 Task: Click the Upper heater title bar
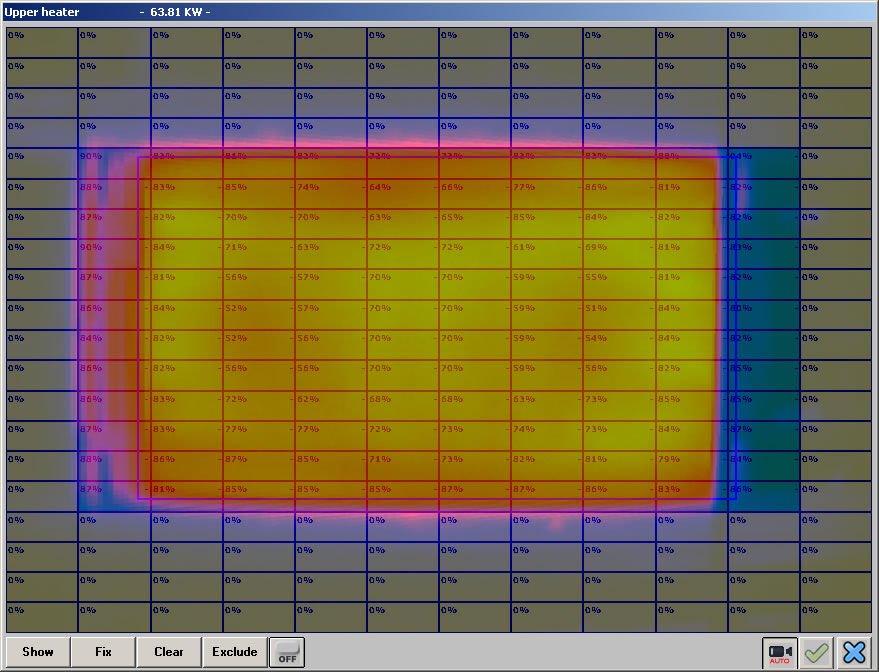[440, 12]
